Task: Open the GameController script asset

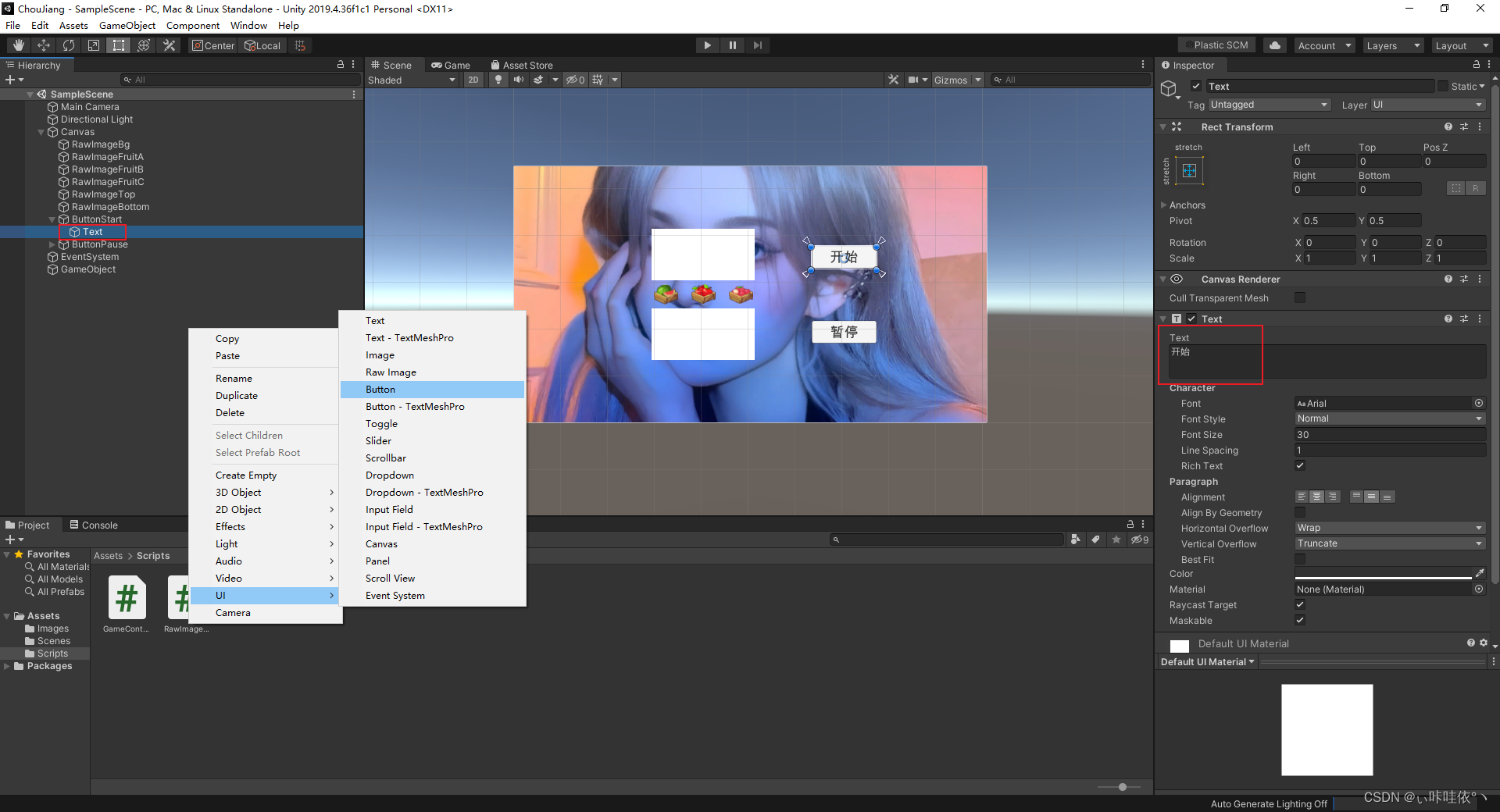Action: 127,604
